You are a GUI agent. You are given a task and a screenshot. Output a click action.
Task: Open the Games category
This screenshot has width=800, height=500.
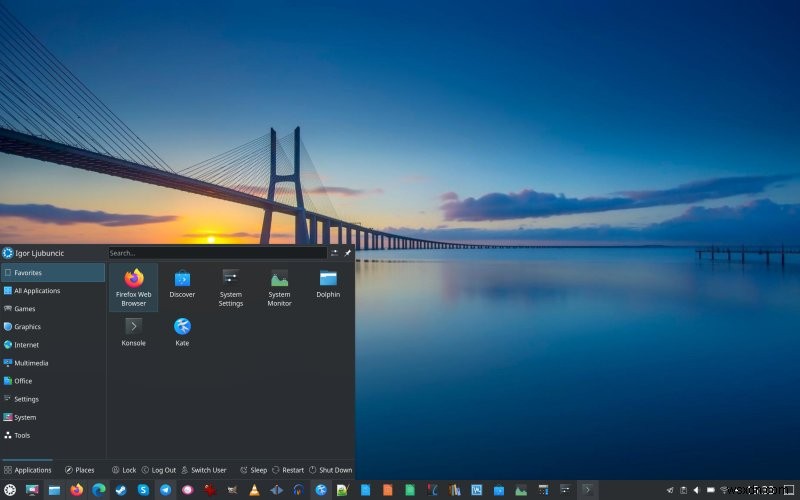point(53,309)
